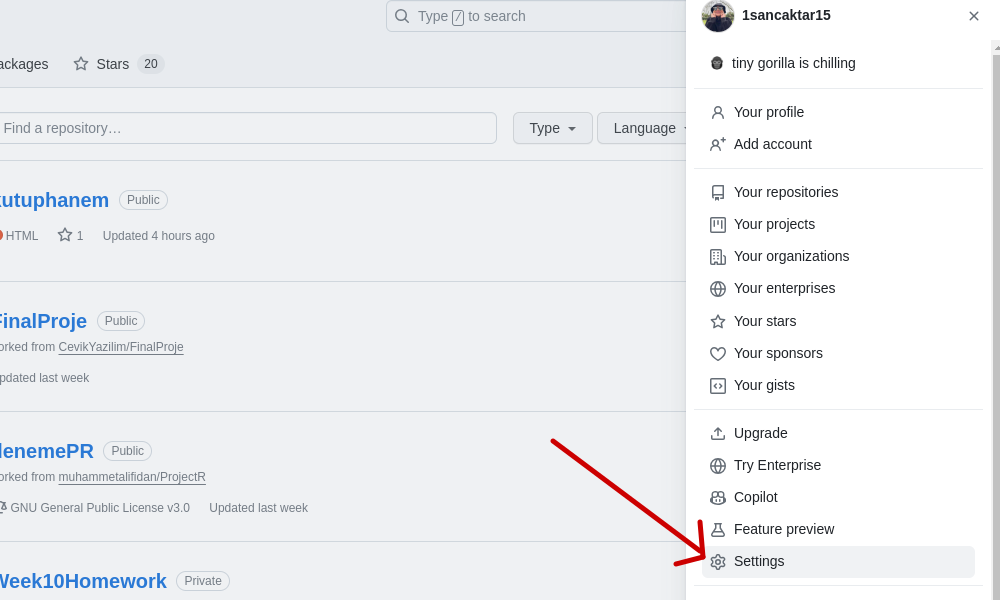Focus the Find a repository field
This screenshot has width=1000, height=600.
[248, 128]
